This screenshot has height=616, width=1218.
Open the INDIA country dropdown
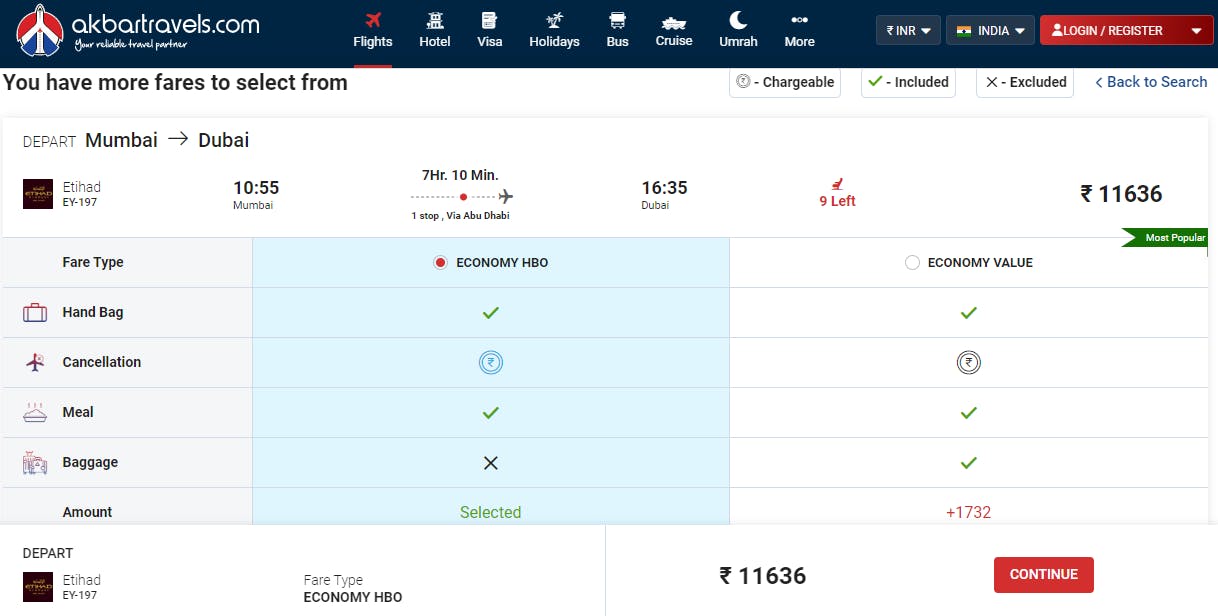coord(990,31)
